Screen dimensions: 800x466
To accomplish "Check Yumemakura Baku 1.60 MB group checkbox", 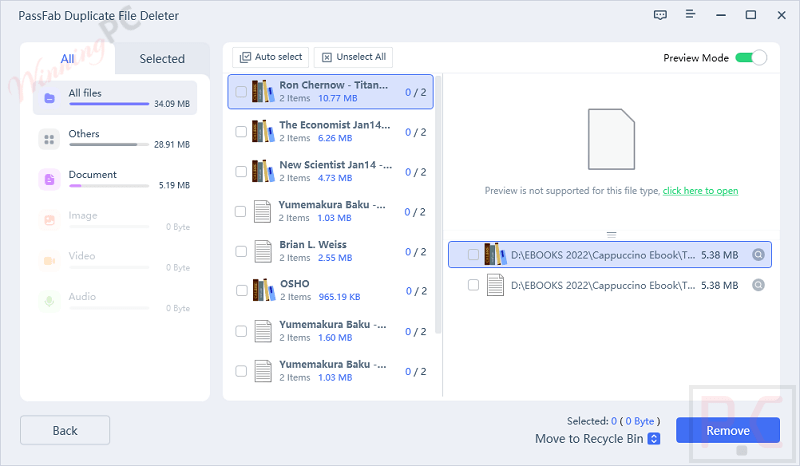I will [x=241, y=331].
